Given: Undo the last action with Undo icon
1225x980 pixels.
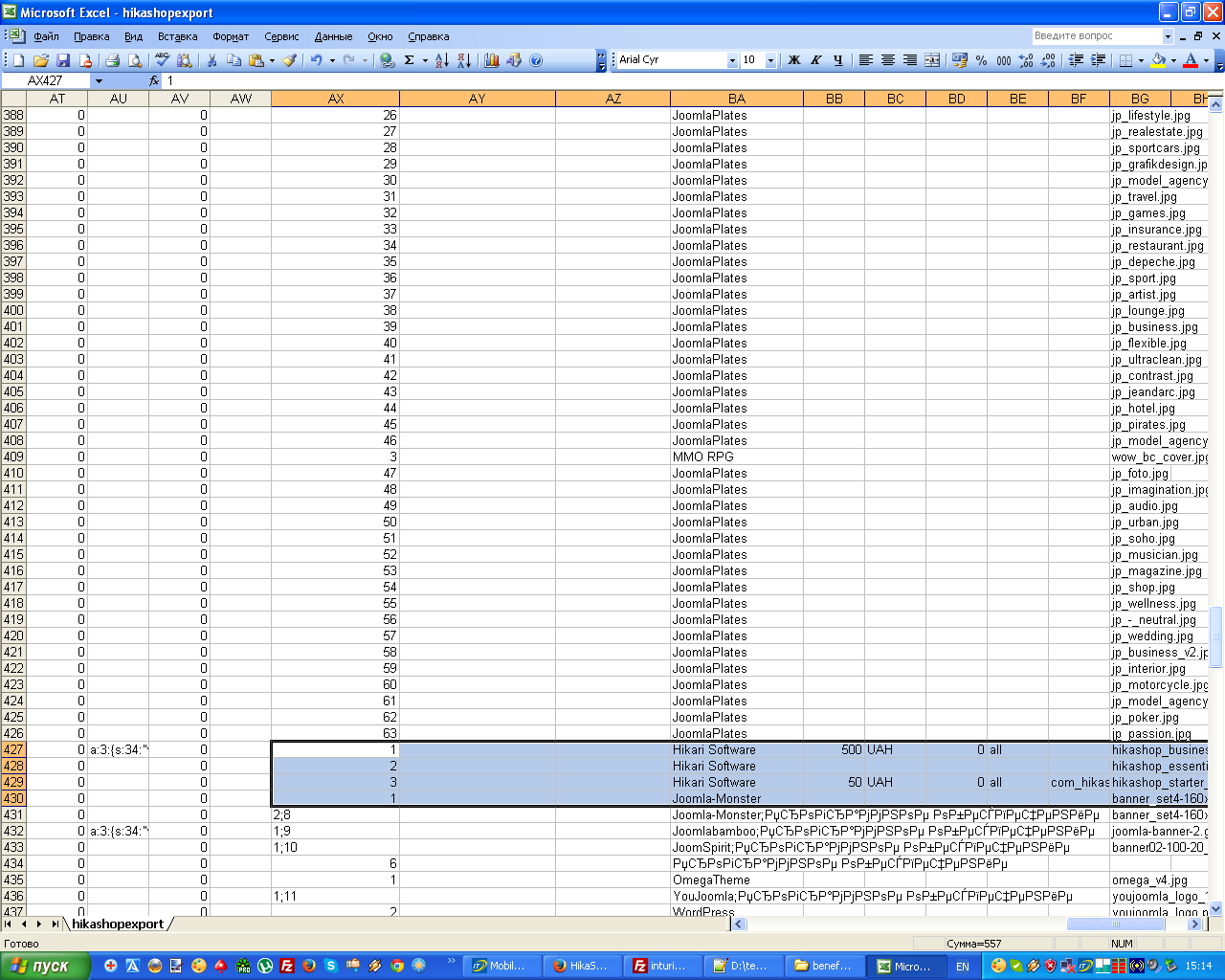Looking at the screenshot, I should point(316,60).
